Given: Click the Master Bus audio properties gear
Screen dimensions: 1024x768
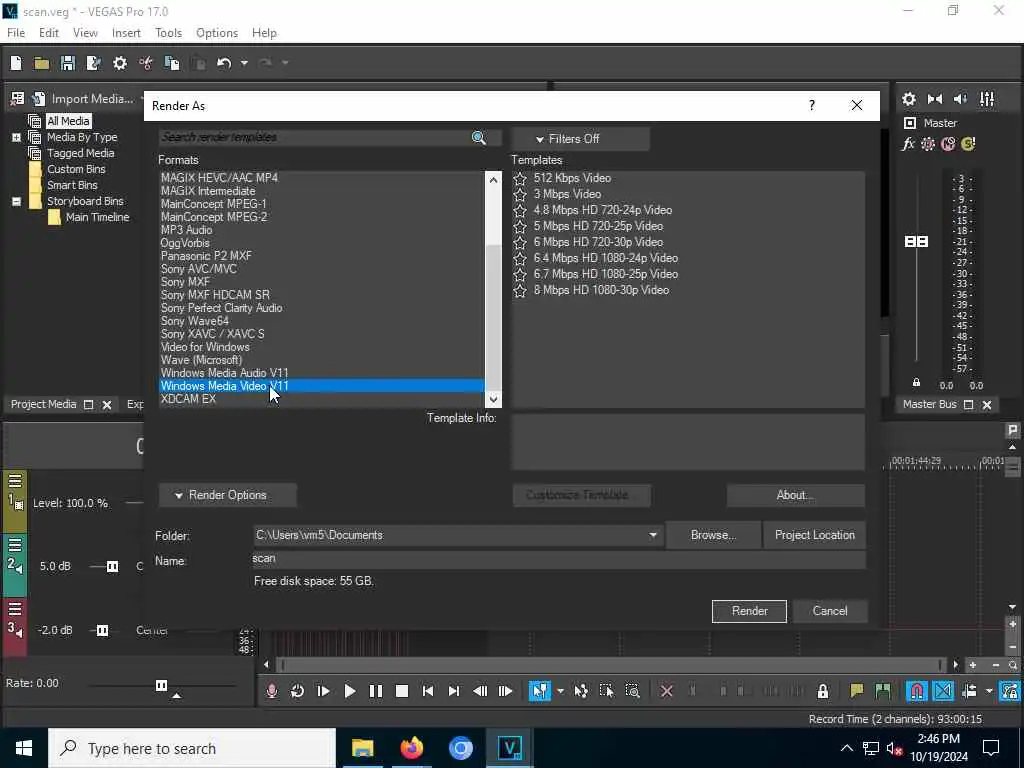Looking at the screenshot, I should tap(908, 99).
